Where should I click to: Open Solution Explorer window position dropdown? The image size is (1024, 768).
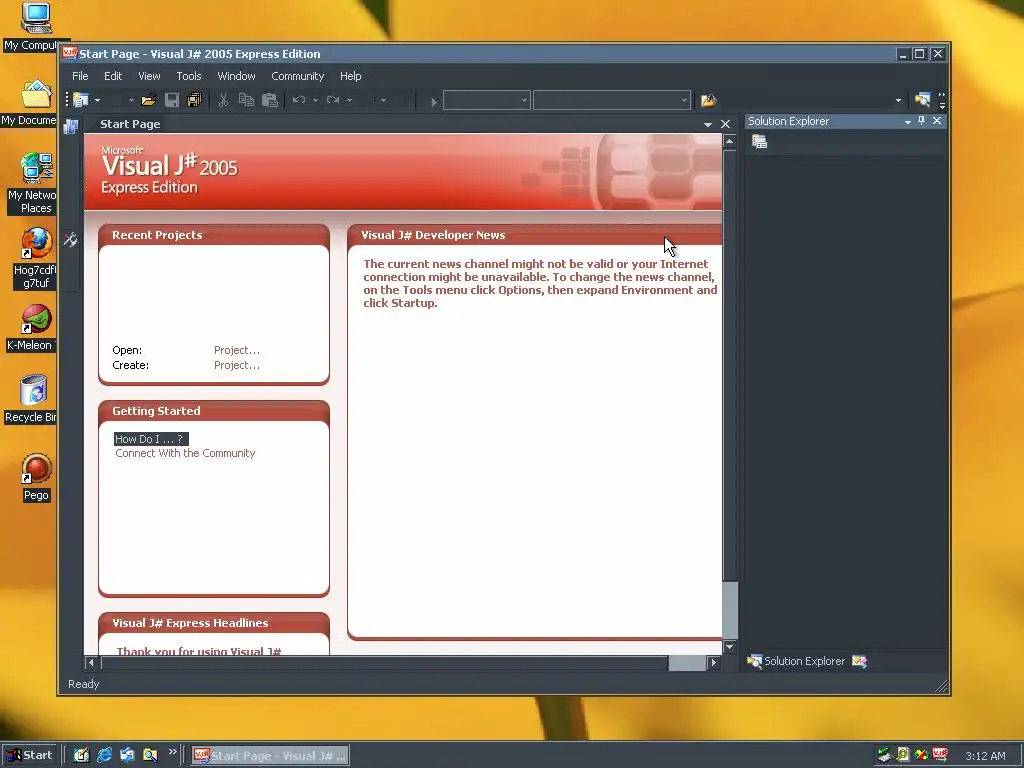[x=908, y=121]
